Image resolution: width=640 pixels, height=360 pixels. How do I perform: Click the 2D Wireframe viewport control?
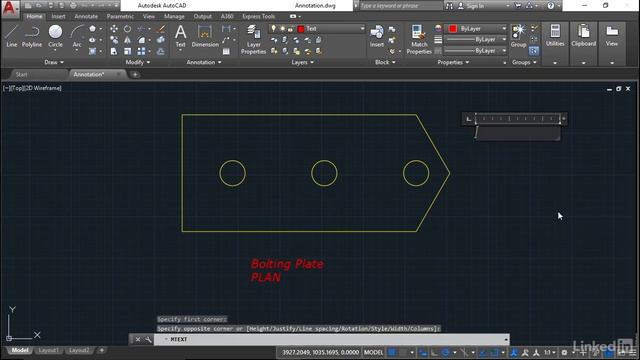click(x=43, y=88)
